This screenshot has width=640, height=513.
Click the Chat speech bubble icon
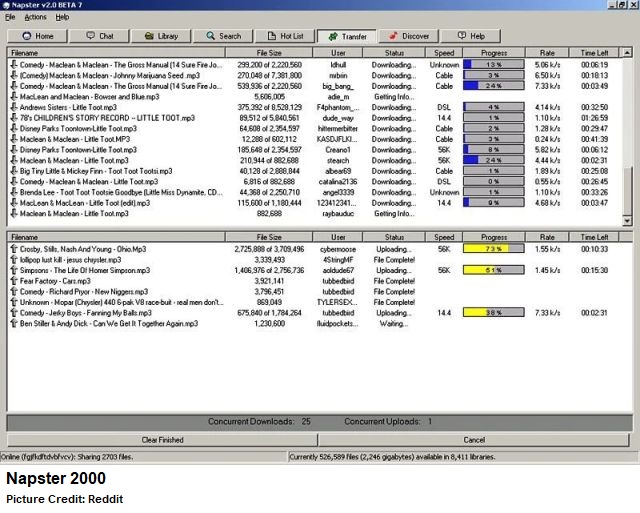[88, 36]
